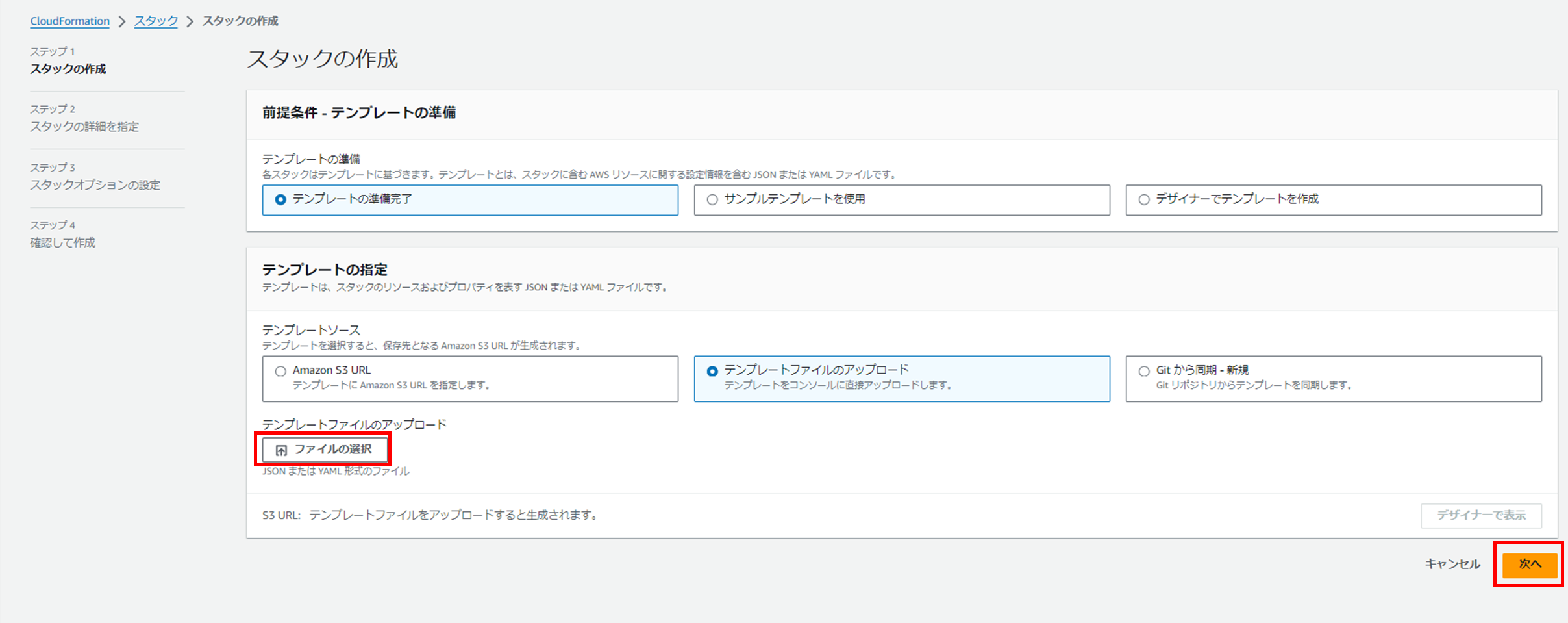The image size is (1568, 623).
Task: Click the 前提条件 - テンプレートの準備 section header
Action: pyautogui.click(x=359, y=112)
